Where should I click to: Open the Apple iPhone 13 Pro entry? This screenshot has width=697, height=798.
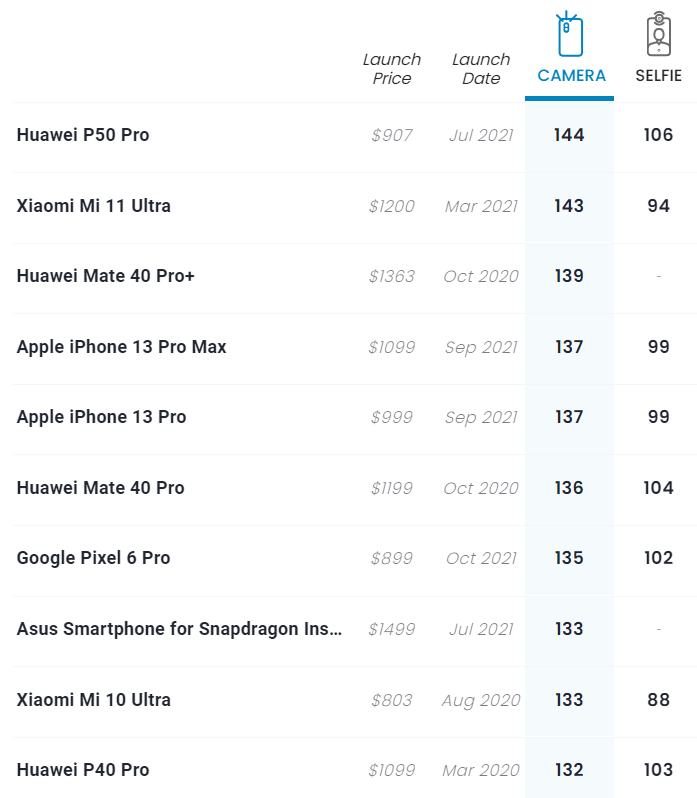coord(101,417)
